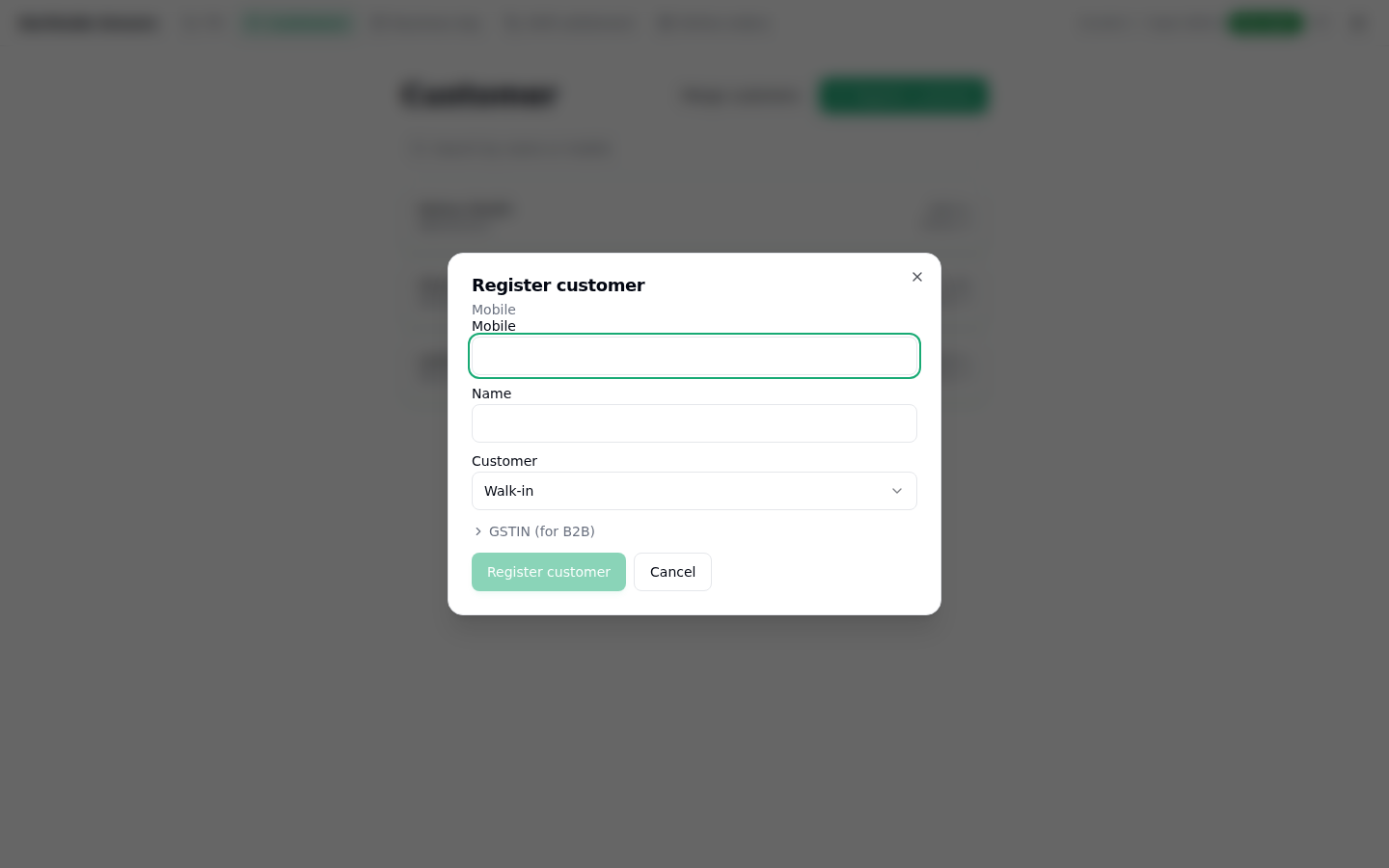Screen dimensions: 1389x868
Task: Click the chevron icon beside GSTIN (for B2B)
Action: point(478,531)
